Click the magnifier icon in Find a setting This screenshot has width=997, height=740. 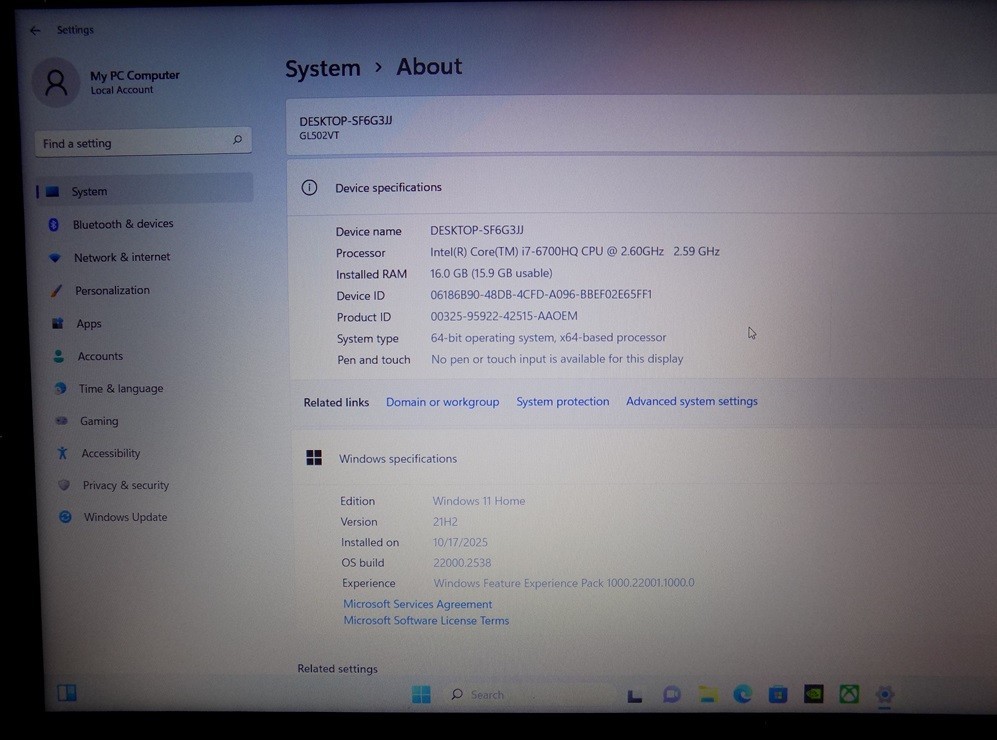(x=237, y=140)
